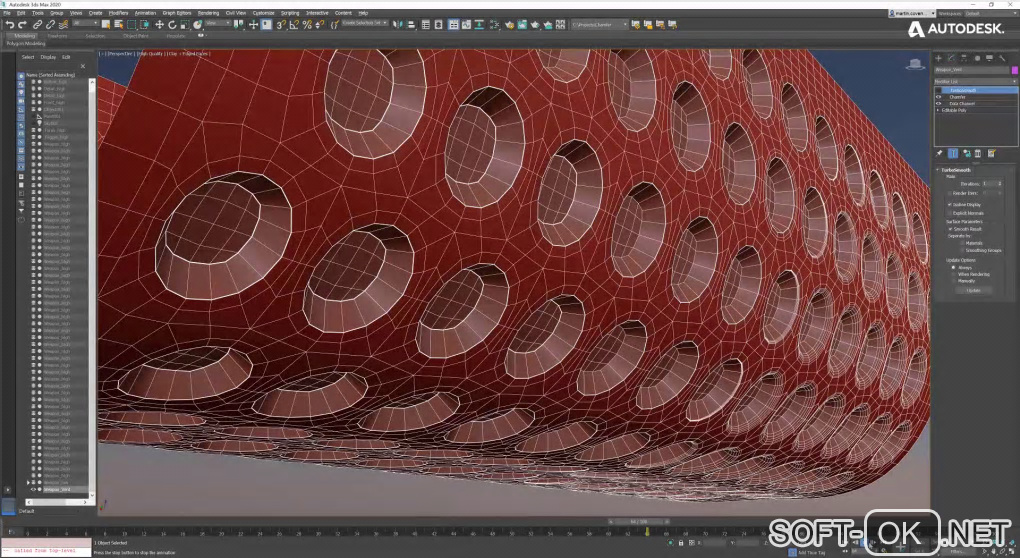Screen dimensions: 1020x558
Task: Click the Link selection chain icon
Action: 37,24
